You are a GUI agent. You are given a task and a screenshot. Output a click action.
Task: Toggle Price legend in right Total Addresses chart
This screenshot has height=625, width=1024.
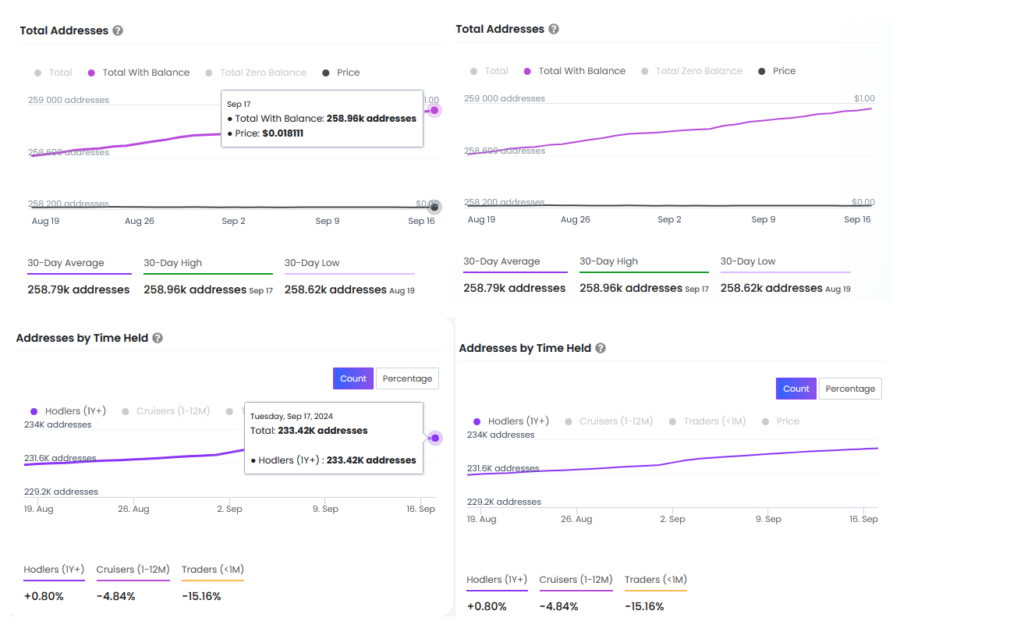777,71
